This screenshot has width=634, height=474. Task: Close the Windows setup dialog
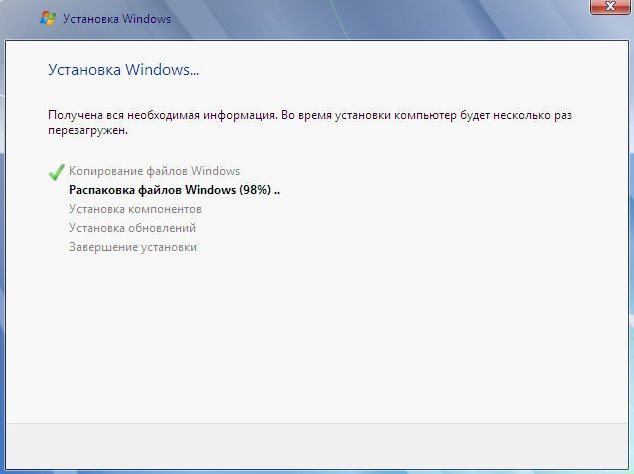pyautogui.click(x=610, y=6)
